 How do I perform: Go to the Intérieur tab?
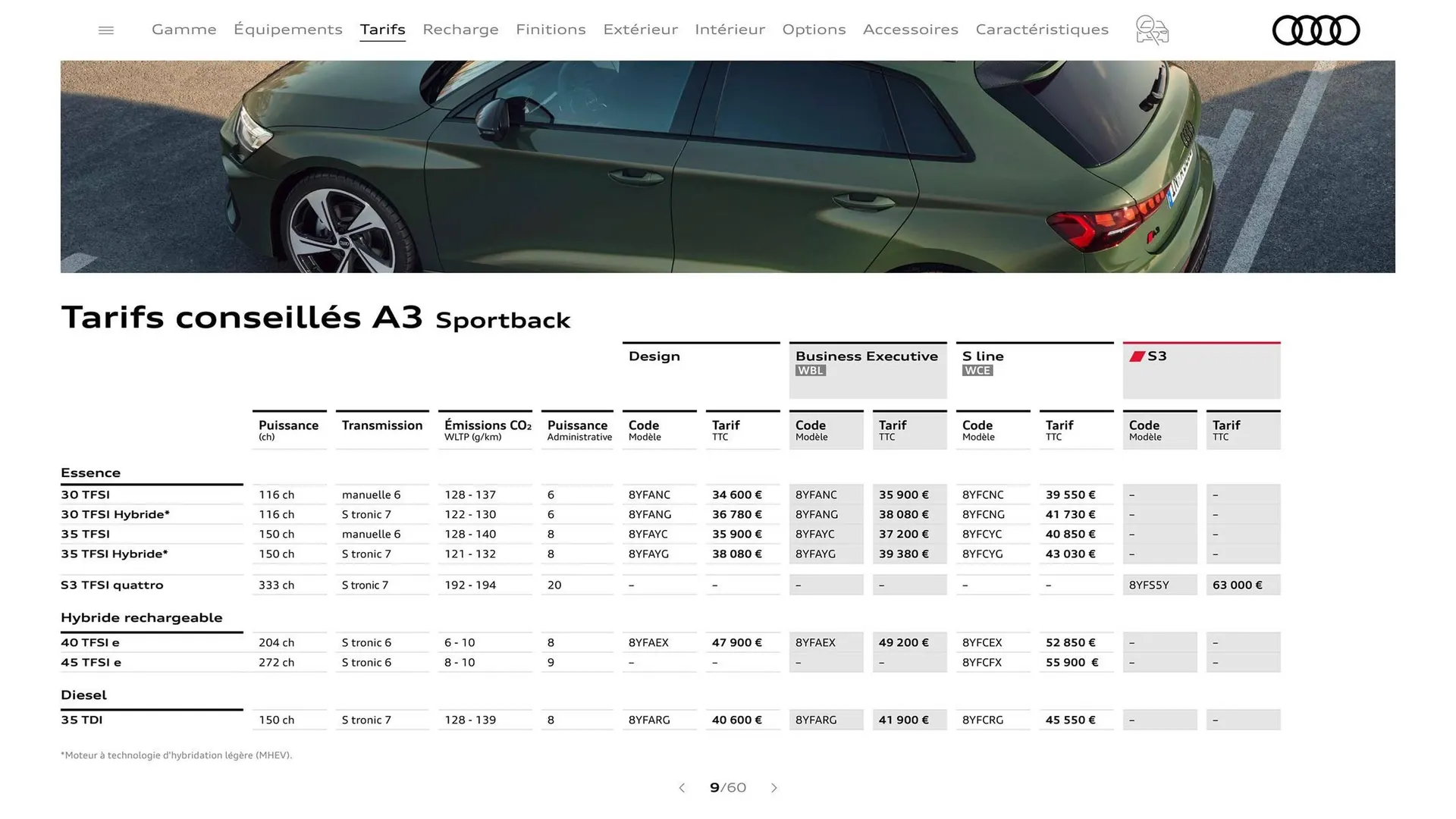click(730, 30)
